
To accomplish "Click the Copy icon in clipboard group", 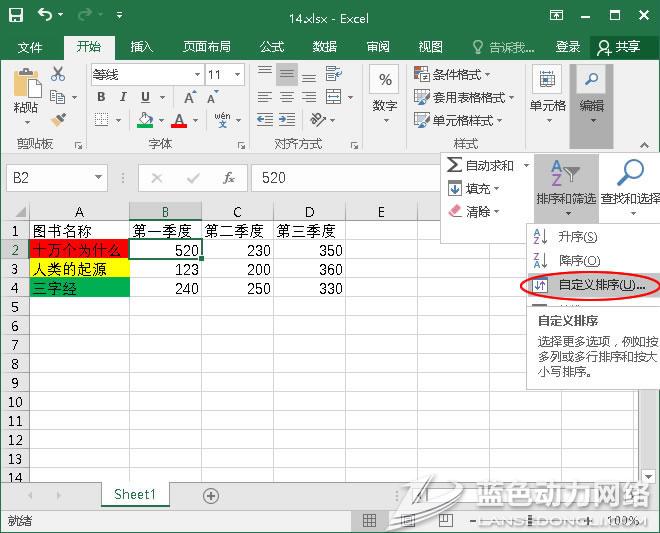I will point(58,97).
